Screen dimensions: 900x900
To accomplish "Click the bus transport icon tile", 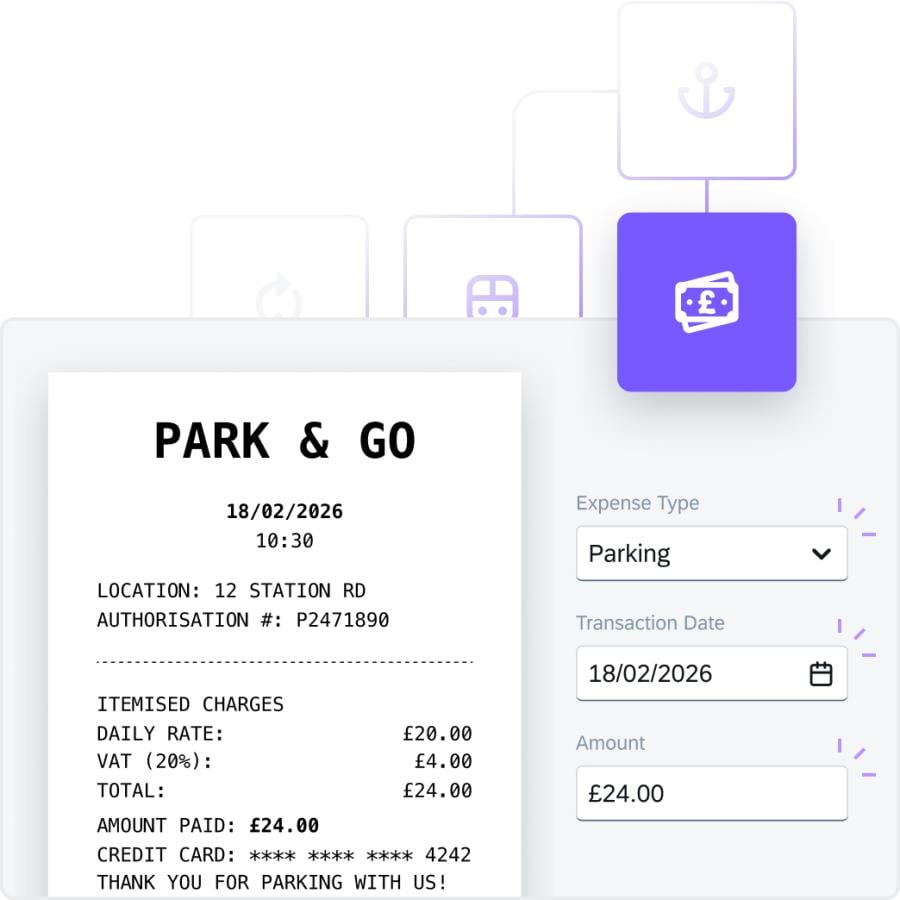I will pos(492,296).
